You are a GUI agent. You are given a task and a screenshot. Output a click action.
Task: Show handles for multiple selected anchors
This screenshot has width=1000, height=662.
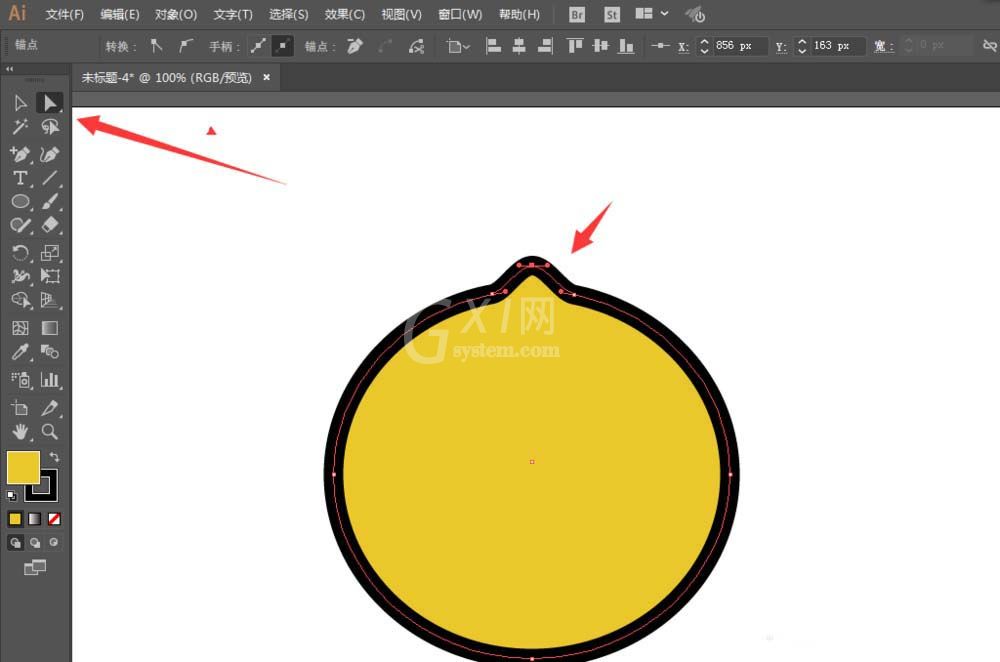258,45
